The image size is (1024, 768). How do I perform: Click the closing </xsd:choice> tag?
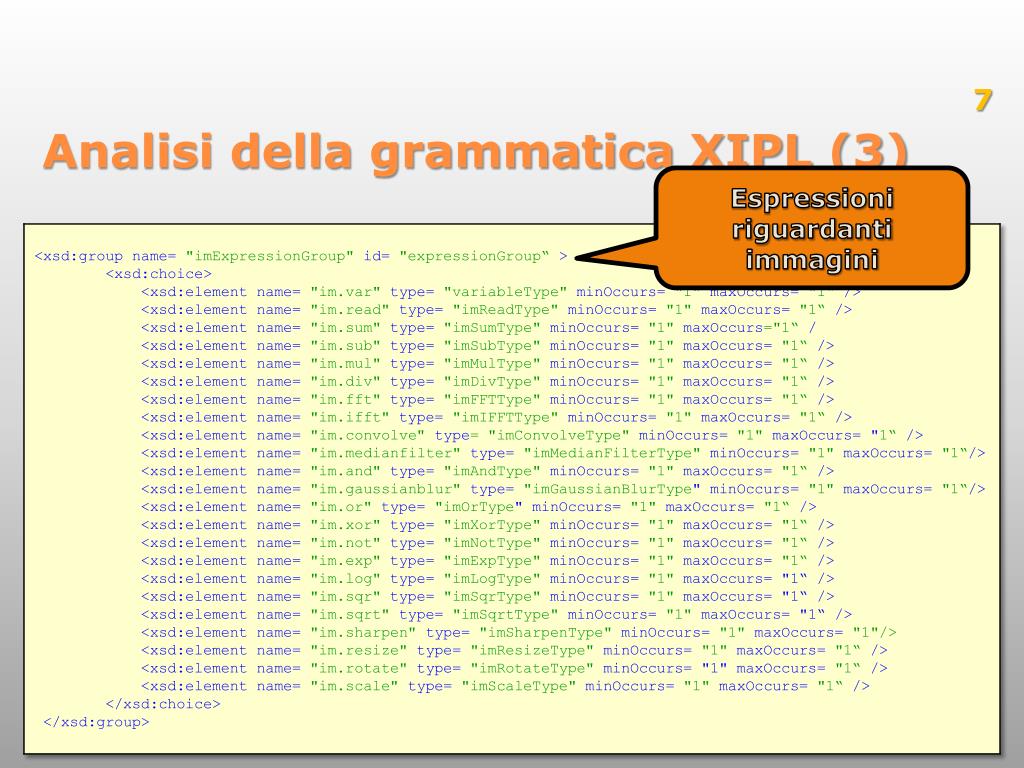[x=163, y=704]
